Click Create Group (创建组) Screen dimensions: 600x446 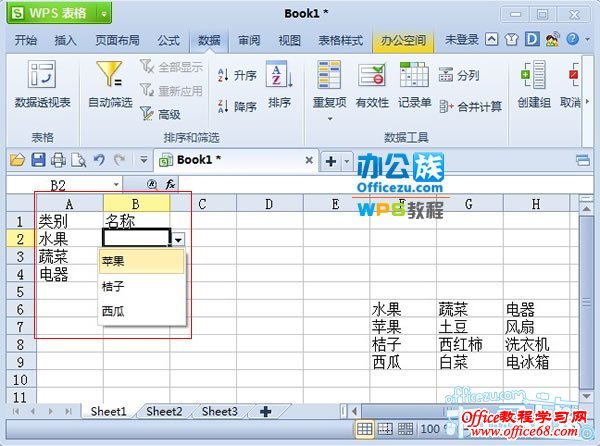coord(534,85)
